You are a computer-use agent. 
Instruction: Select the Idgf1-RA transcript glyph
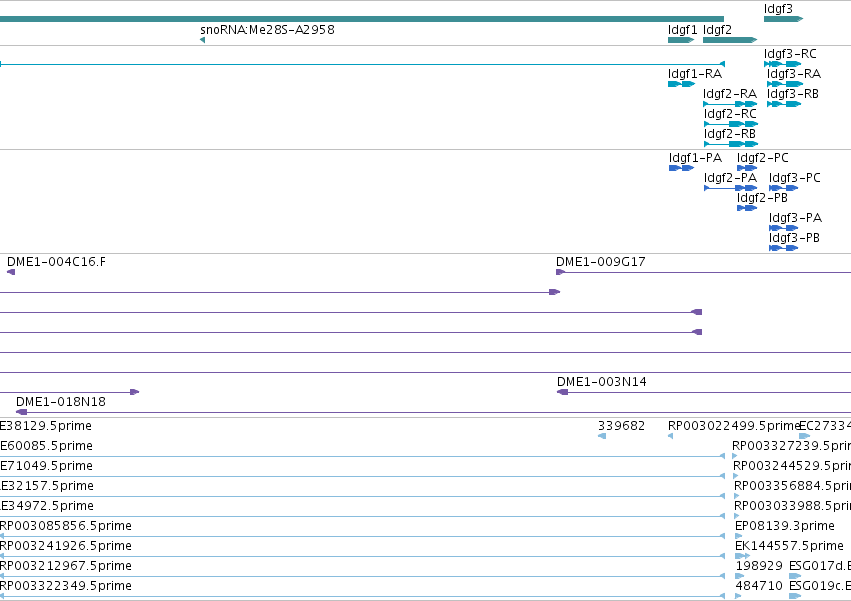click(682, 84)
